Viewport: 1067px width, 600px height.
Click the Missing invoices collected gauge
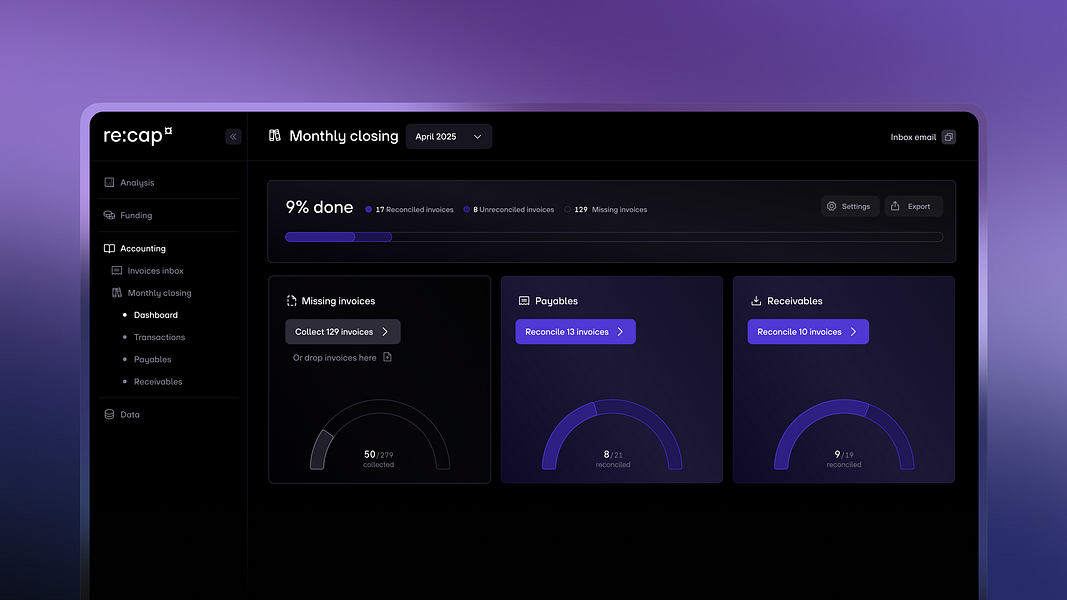(x=380, y=434)
